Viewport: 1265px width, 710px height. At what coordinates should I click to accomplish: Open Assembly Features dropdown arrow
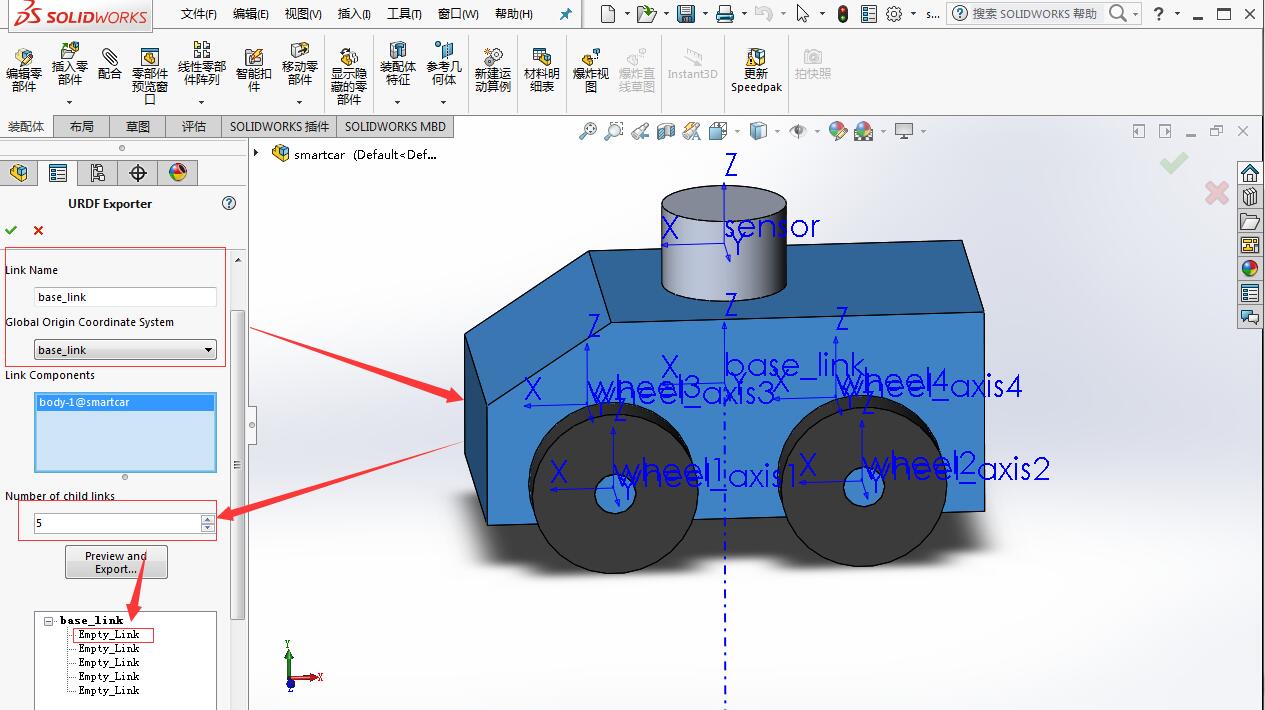tap(398, 101)
